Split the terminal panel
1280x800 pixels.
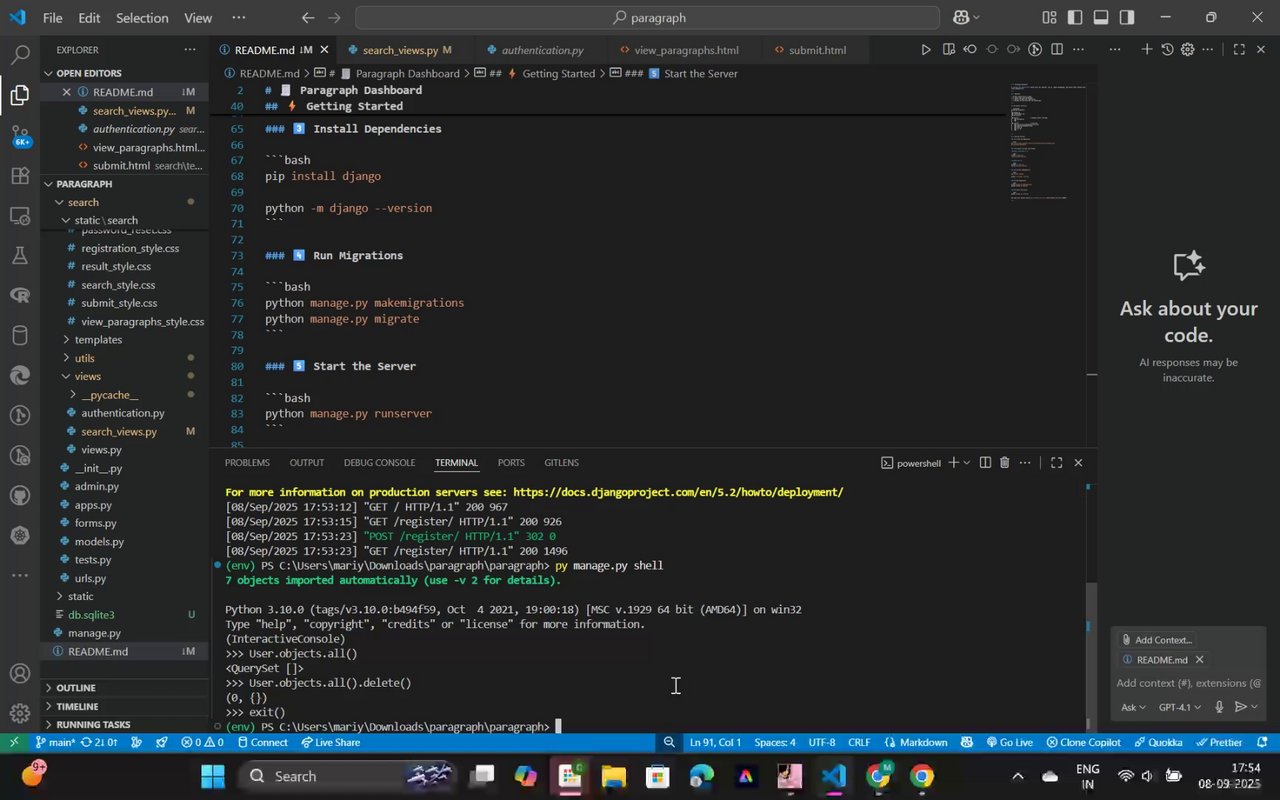point(985,463)
